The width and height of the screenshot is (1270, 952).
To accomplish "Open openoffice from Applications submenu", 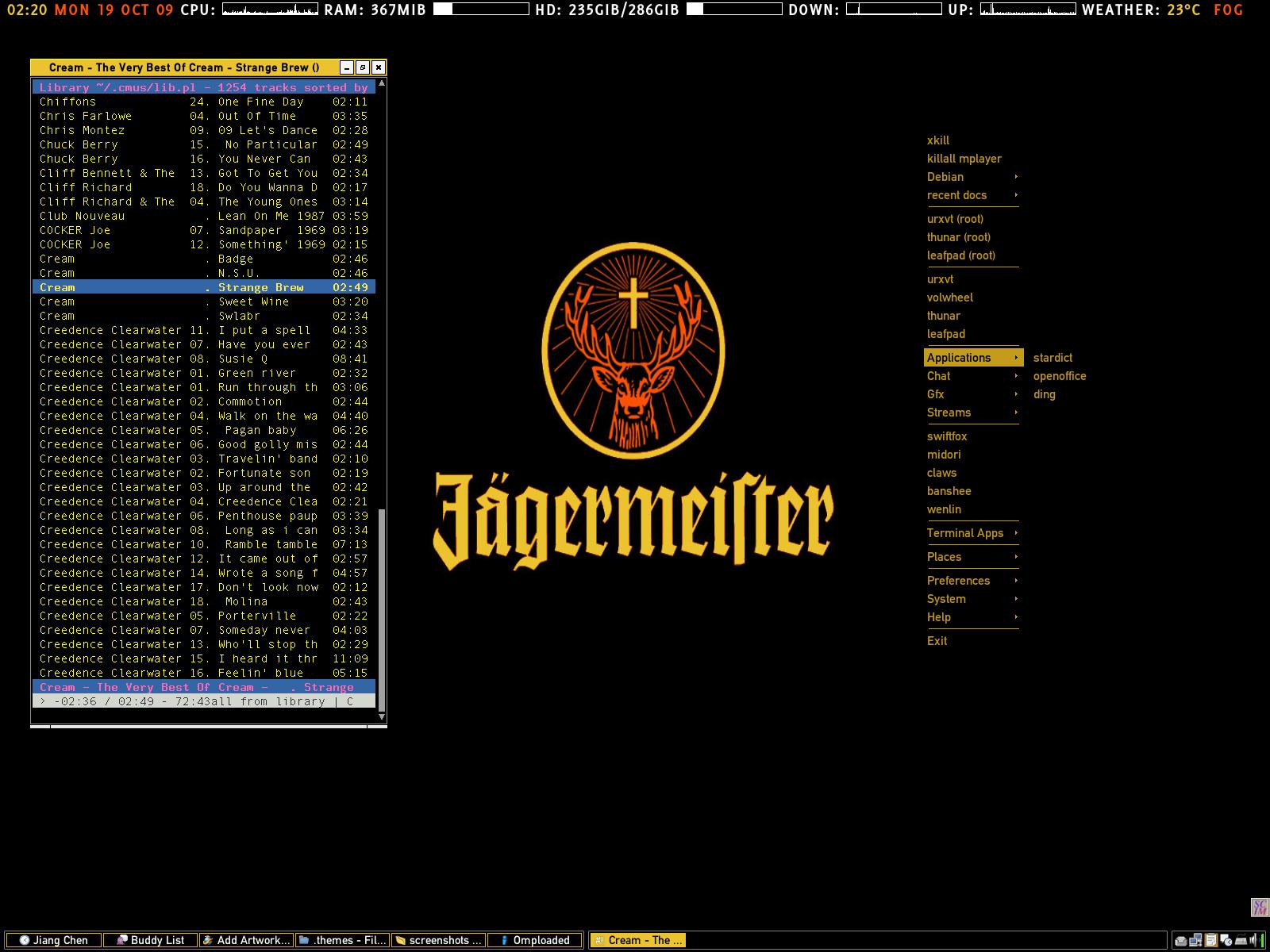I will pyautogui.click(x=1060, y=376).
